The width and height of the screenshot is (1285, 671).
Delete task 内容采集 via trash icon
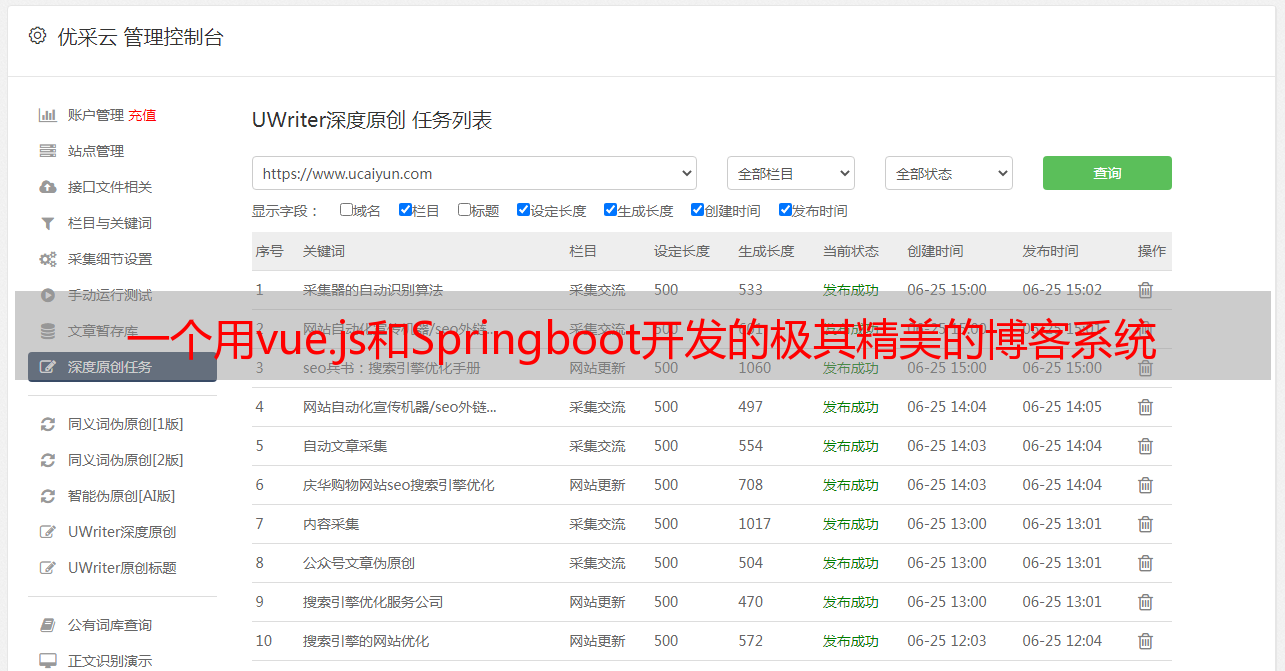tap(1146, 524)
